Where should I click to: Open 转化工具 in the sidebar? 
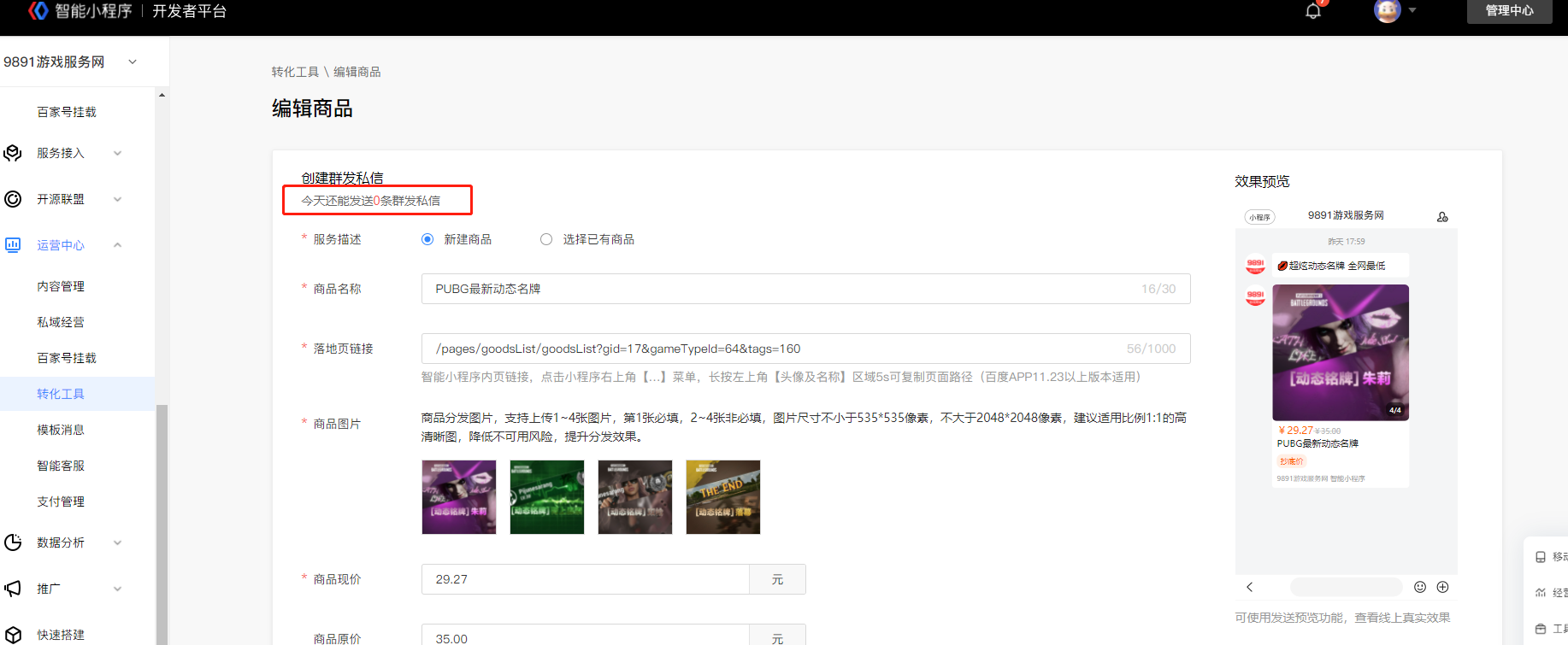click(61, 394)
